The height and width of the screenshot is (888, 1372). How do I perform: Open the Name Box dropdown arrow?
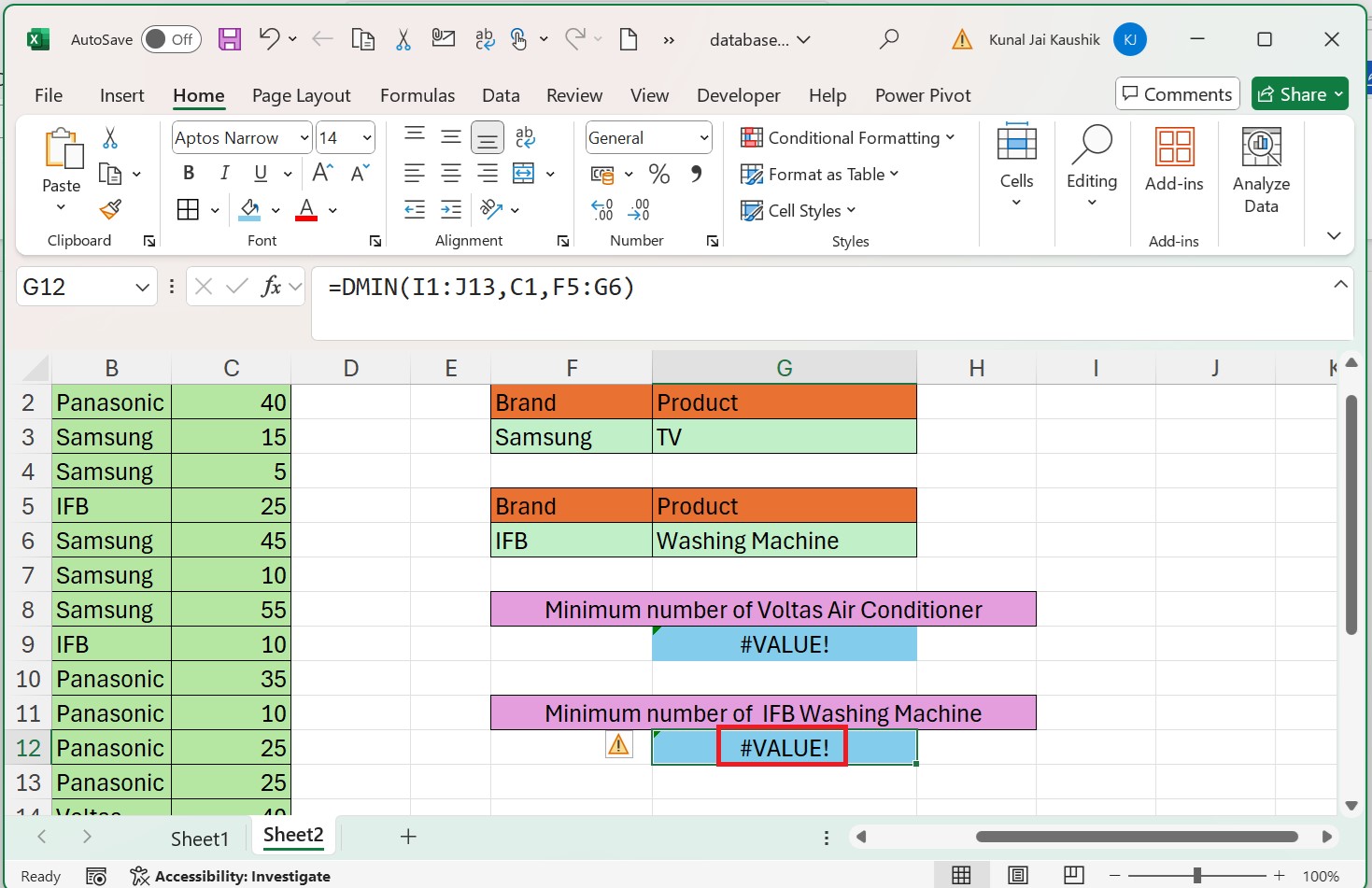142,287
